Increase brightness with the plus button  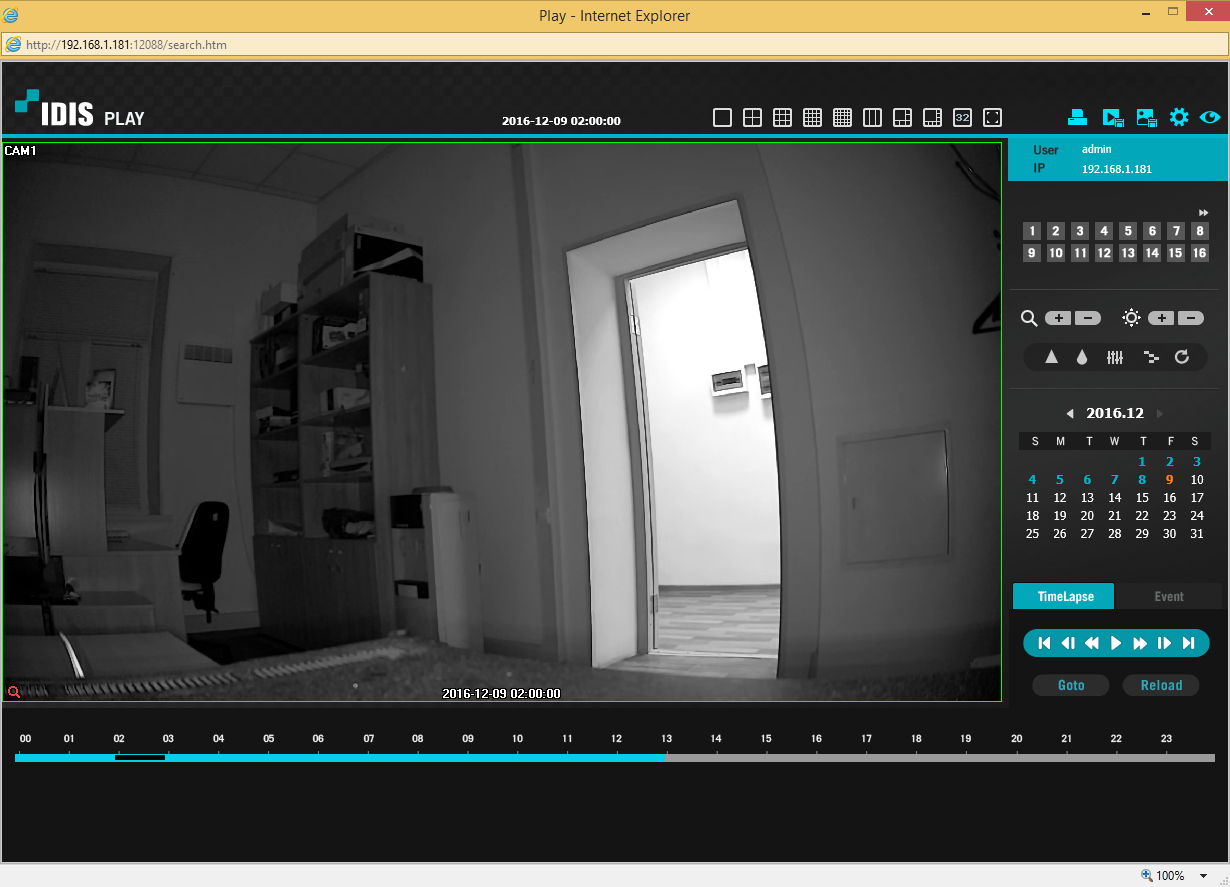1161,318
